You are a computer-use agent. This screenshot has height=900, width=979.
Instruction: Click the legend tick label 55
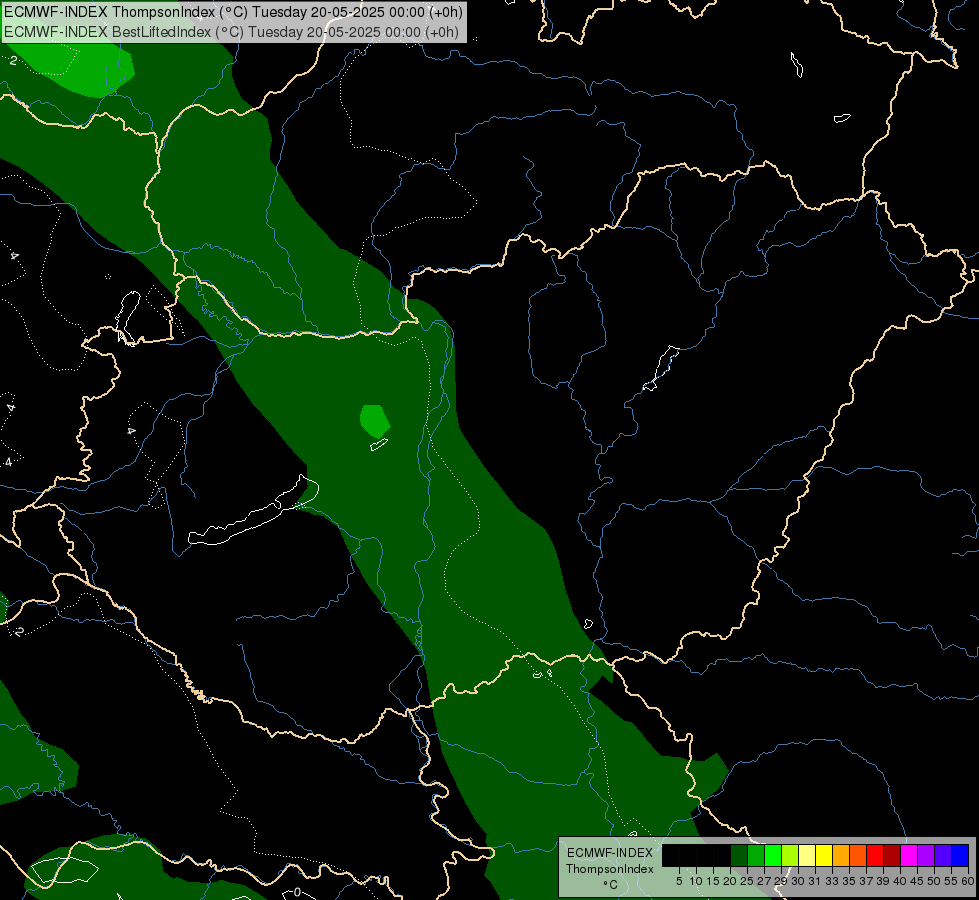(951, 881)
